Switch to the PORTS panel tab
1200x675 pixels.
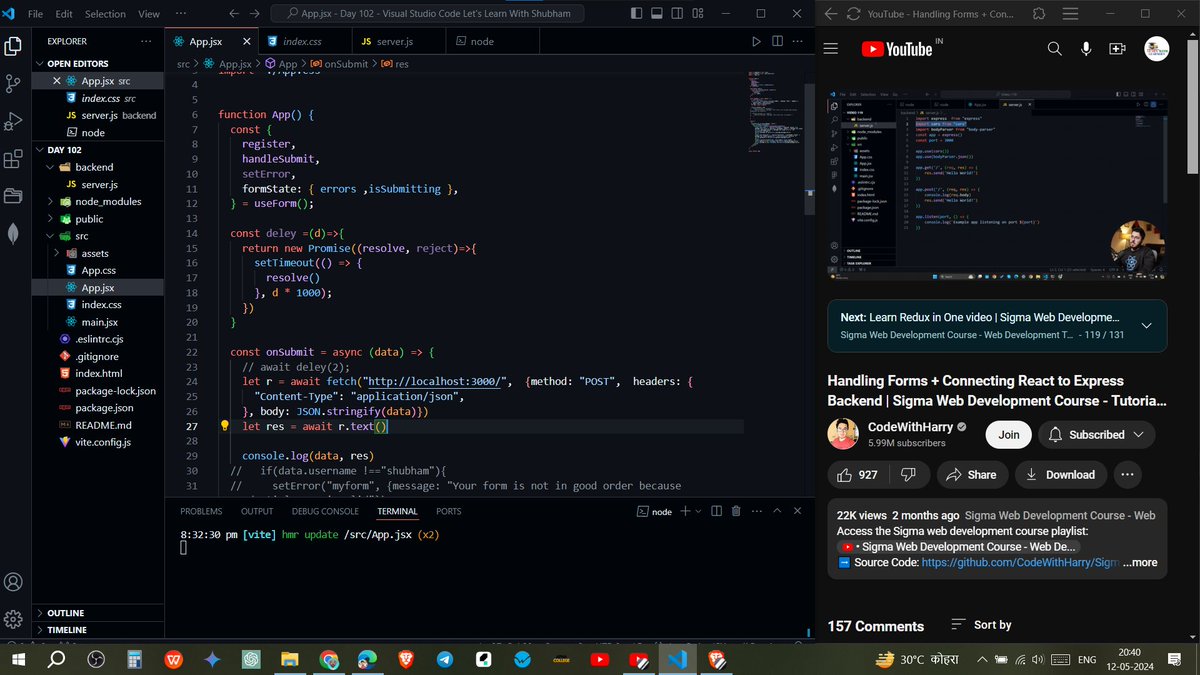pos(449,511)
